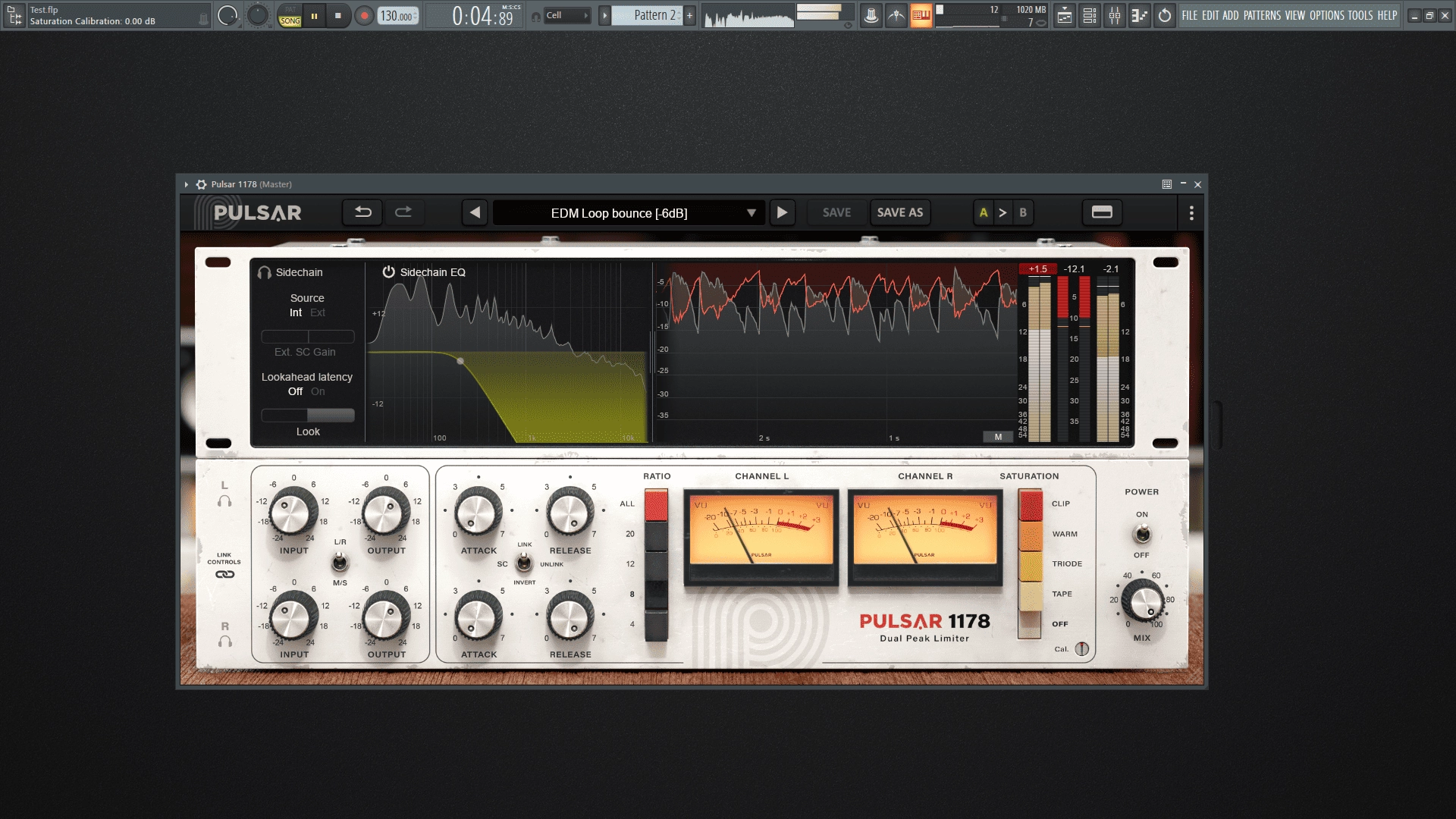The width and height of the screenshot is (1456, 819).
Task: Open the Pattern 2 selector
Action: pyautogui.click(x=648, y=15)
